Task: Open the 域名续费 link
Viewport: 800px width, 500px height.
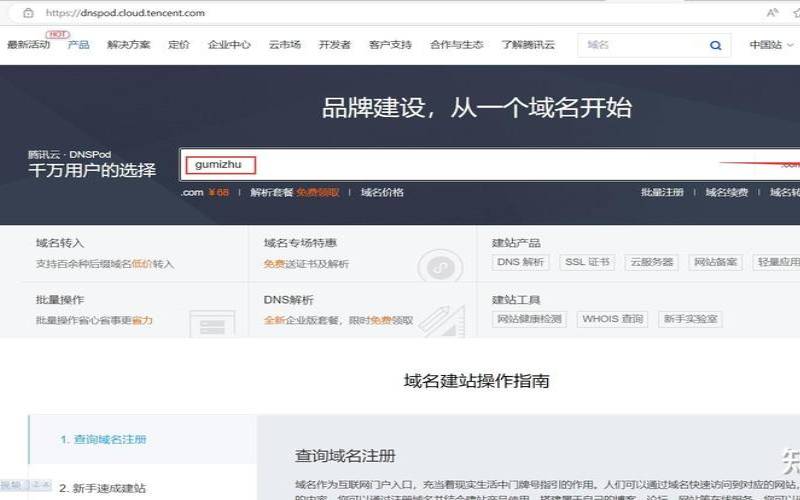Action: tap(727, 192)
